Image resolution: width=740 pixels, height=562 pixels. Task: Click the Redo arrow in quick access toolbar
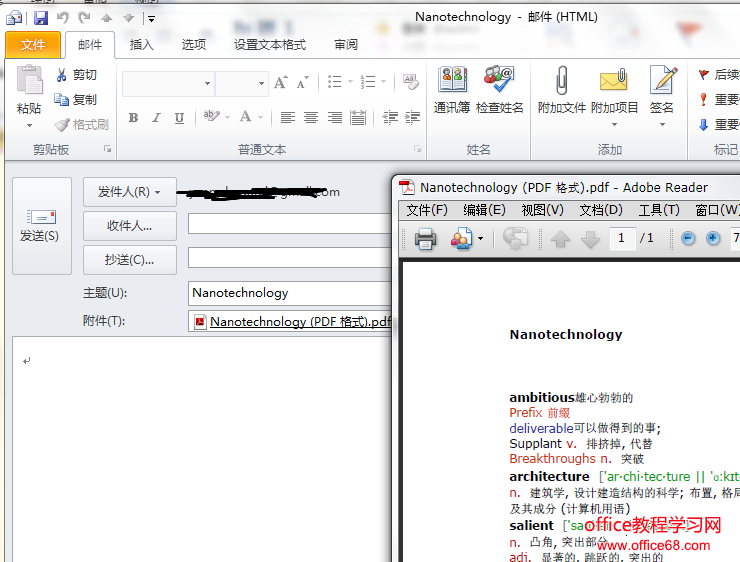[x=84, y=18]
